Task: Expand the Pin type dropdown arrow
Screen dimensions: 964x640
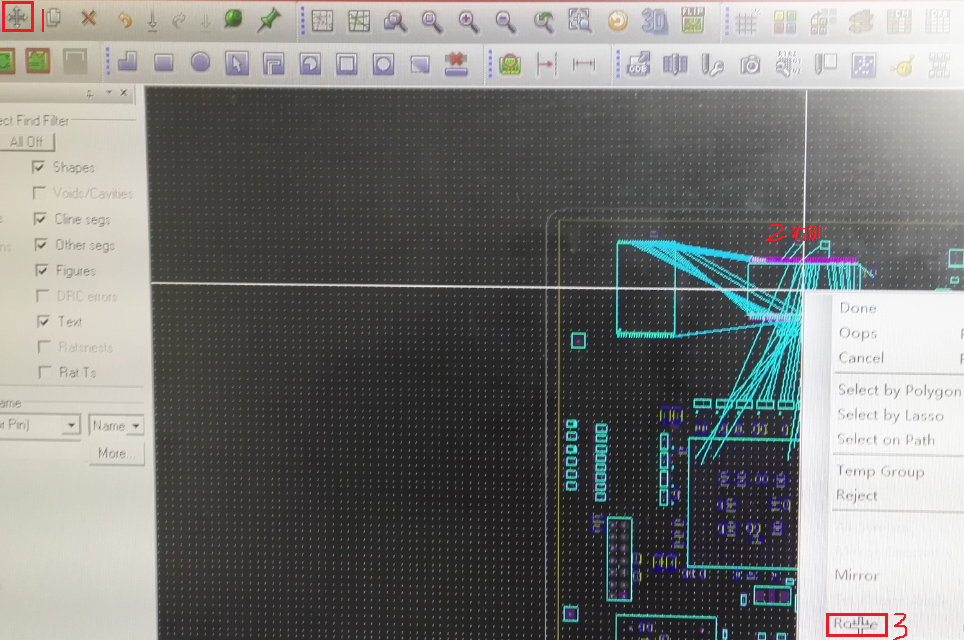Action: [x=70, y=426]
